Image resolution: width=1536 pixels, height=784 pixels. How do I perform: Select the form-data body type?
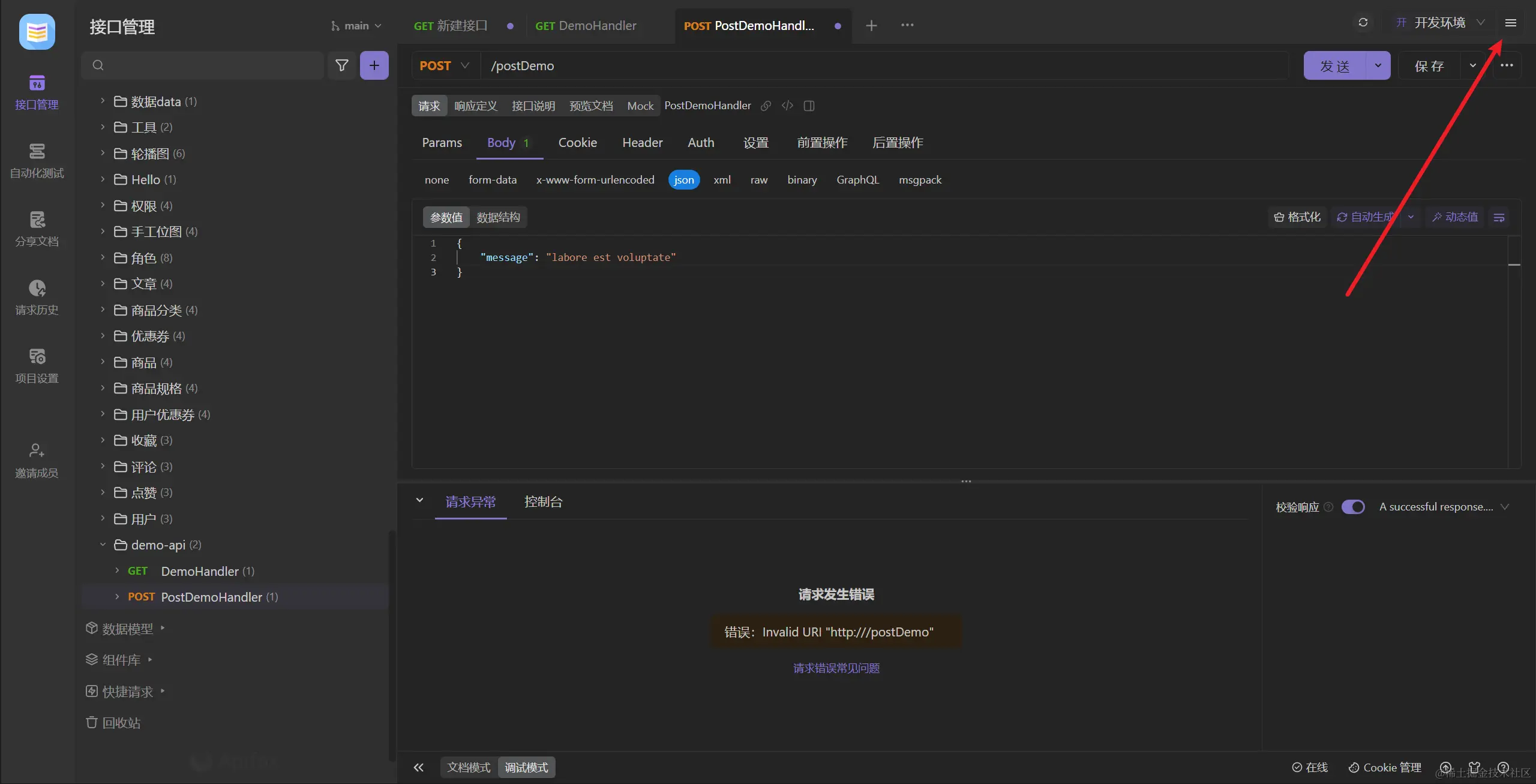(x=492, y=180)
